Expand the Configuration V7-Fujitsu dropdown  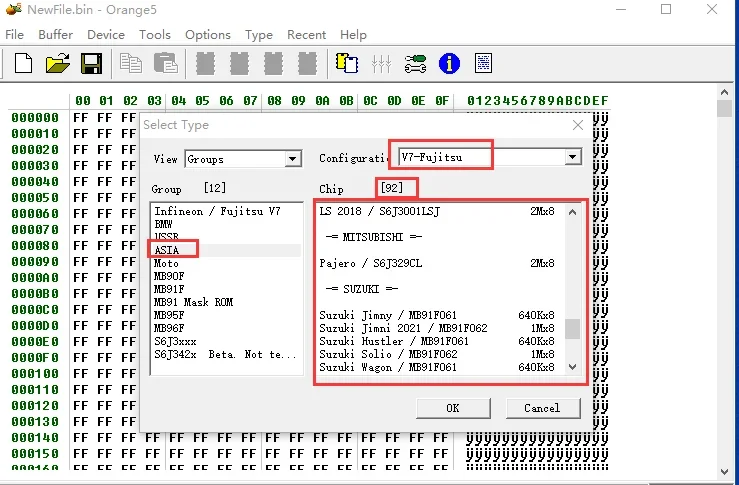[573, 157]
